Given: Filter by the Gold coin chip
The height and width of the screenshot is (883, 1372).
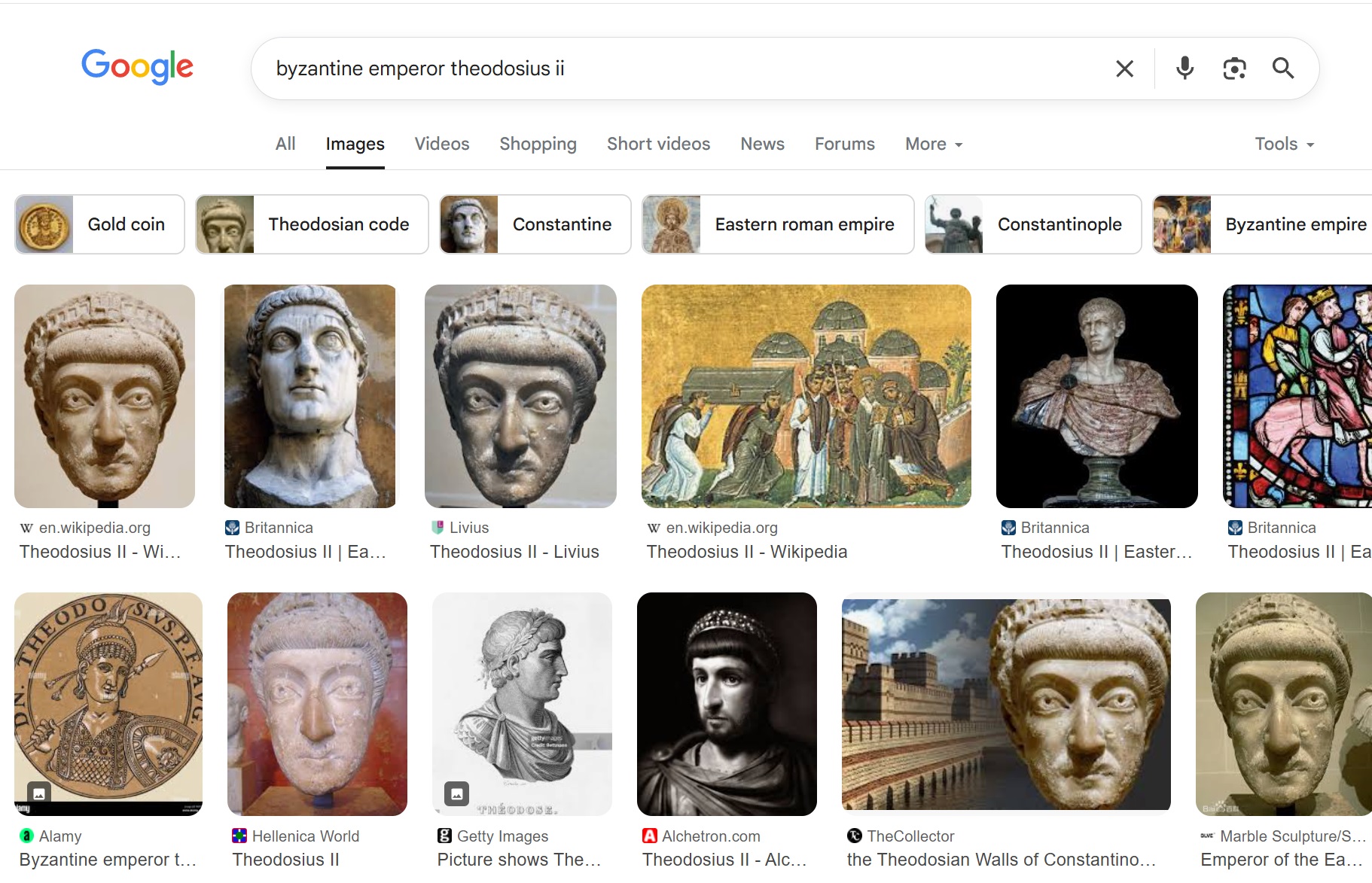Looking at the screenshot, I should click(99, 224).
